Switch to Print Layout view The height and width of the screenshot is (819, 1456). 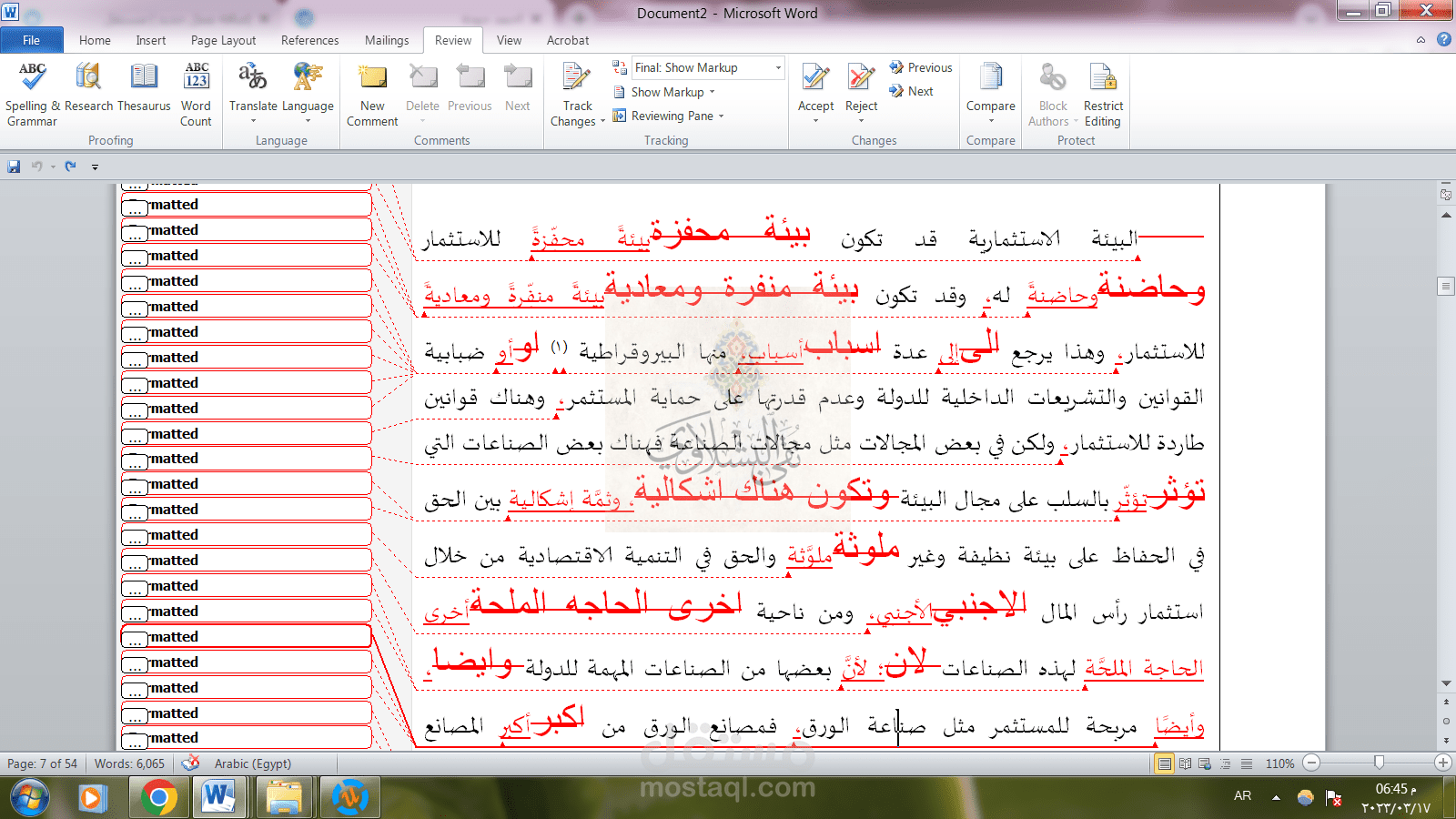1164,763
